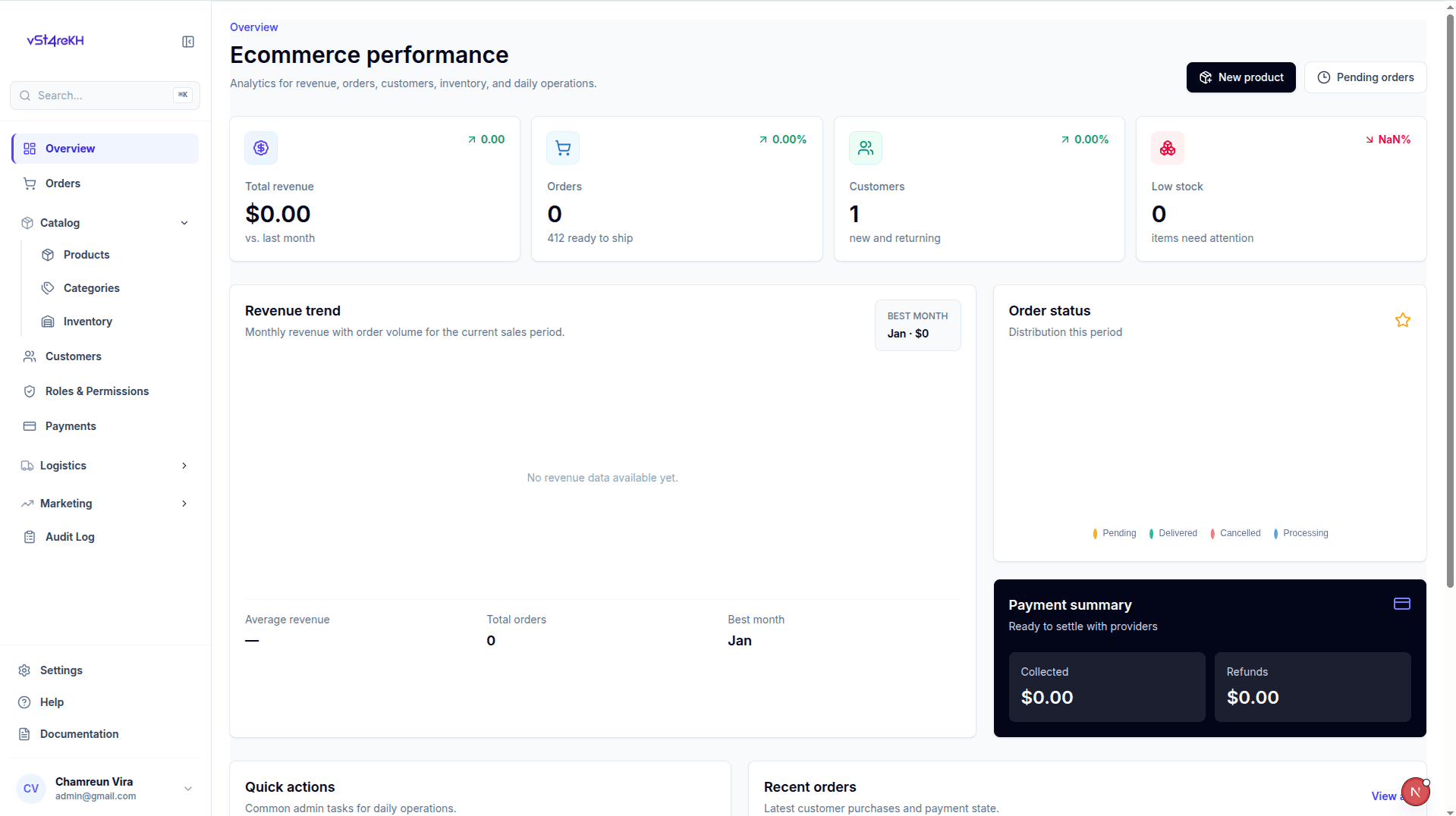Click the card icon in Payment summary
Viewport: 1456px width, 816px height.
(1402, 604)
